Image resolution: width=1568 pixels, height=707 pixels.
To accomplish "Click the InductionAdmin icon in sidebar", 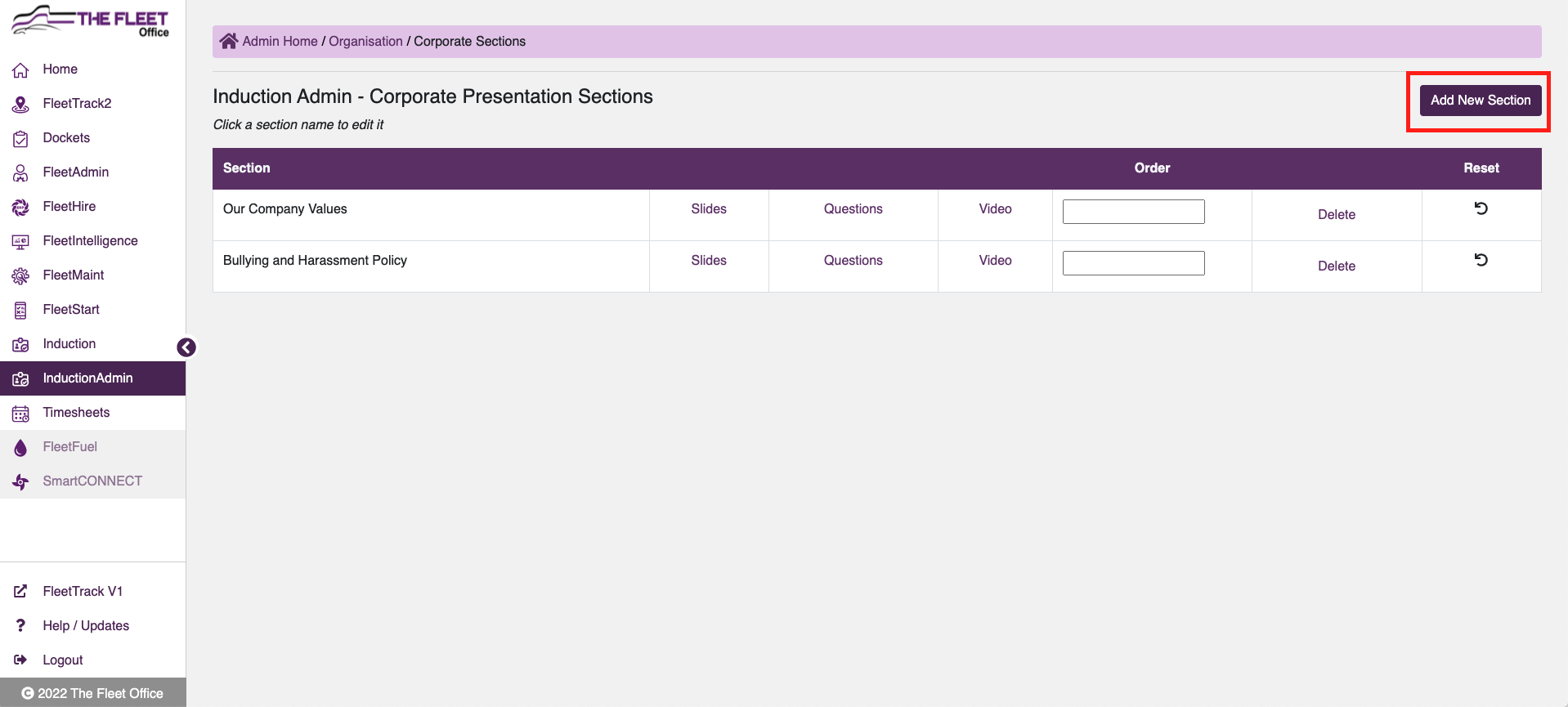I will tap(20, 379).
